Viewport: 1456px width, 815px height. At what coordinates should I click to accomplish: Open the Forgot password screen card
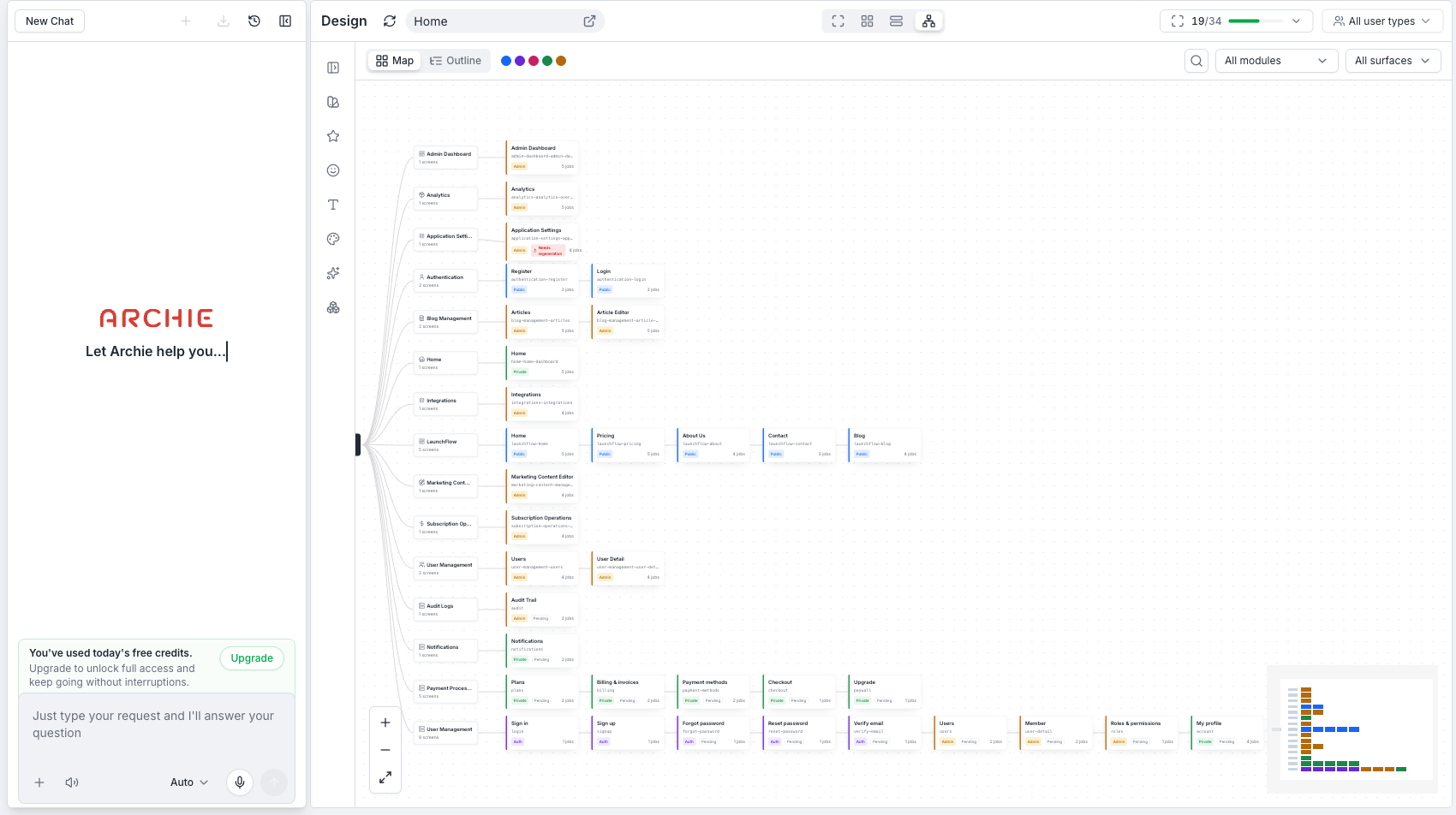713,733
